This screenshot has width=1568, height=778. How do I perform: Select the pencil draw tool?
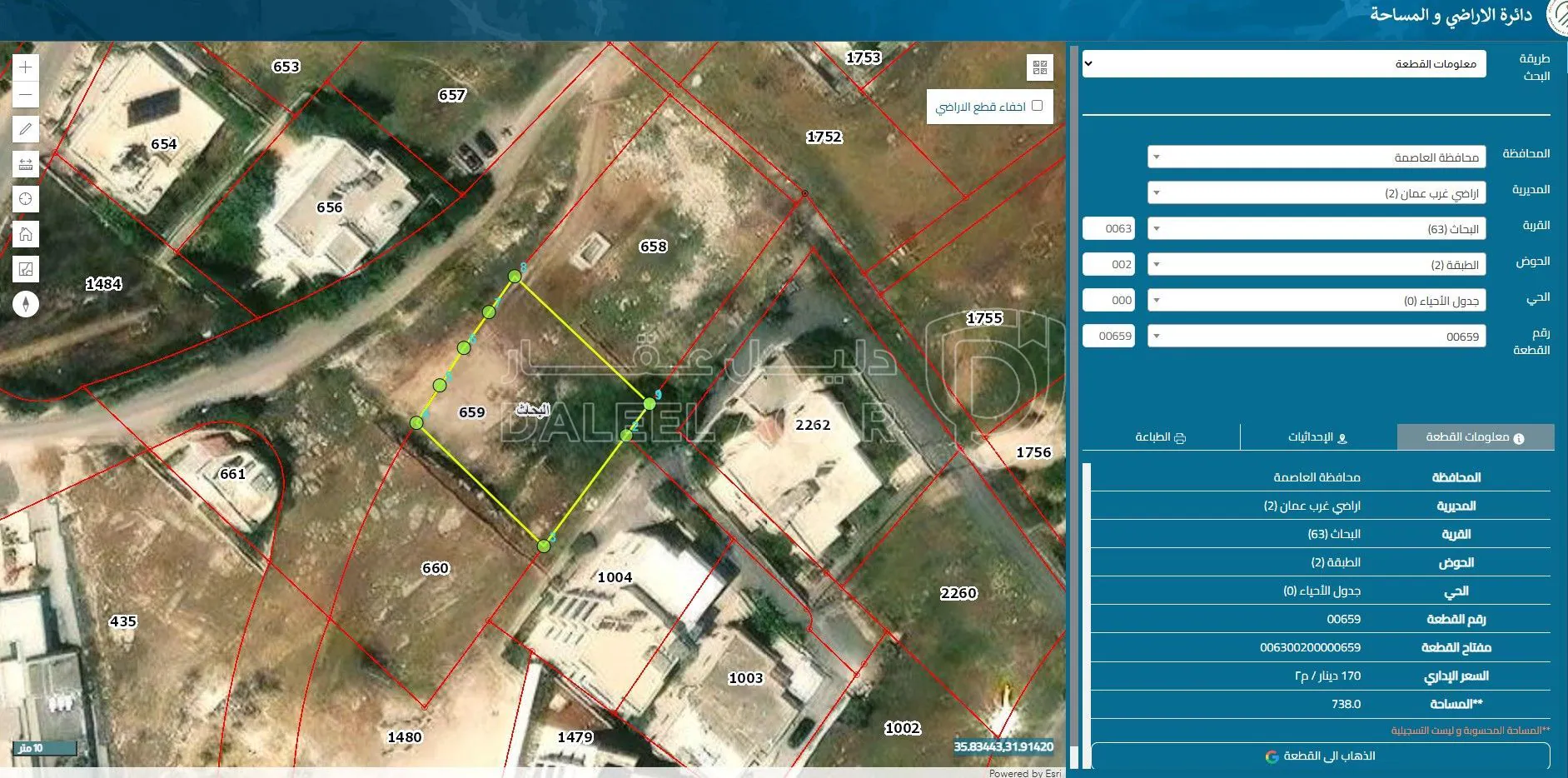point(26,129)
